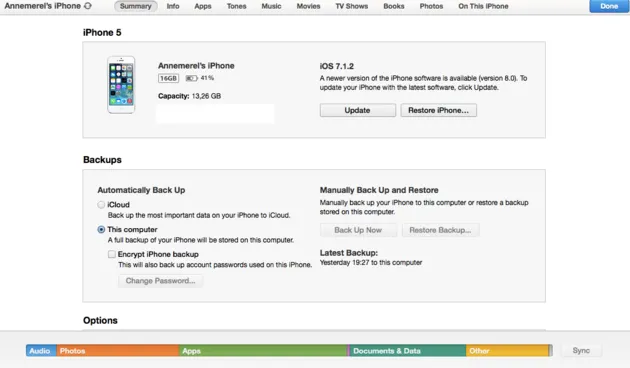The image size is (630, 368).
Task: Enable Encrypt iPhone backup checkbox
Action: coord(112,254)
